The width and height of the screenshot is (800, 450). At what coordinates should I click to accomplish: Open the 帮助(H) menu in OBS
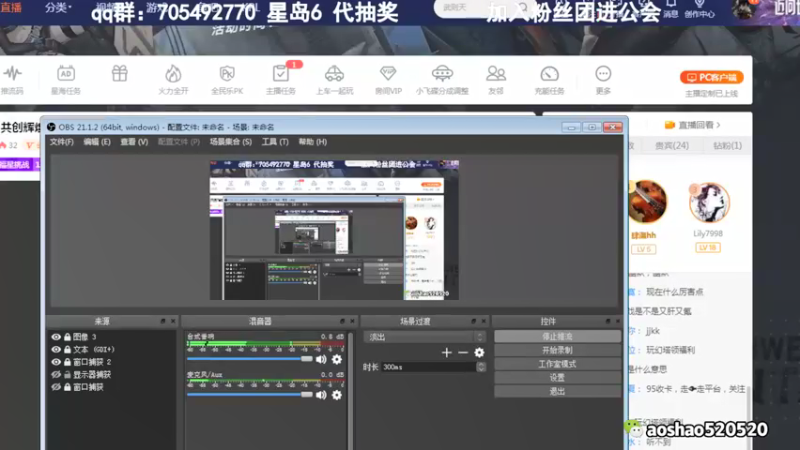coord(313,142)
